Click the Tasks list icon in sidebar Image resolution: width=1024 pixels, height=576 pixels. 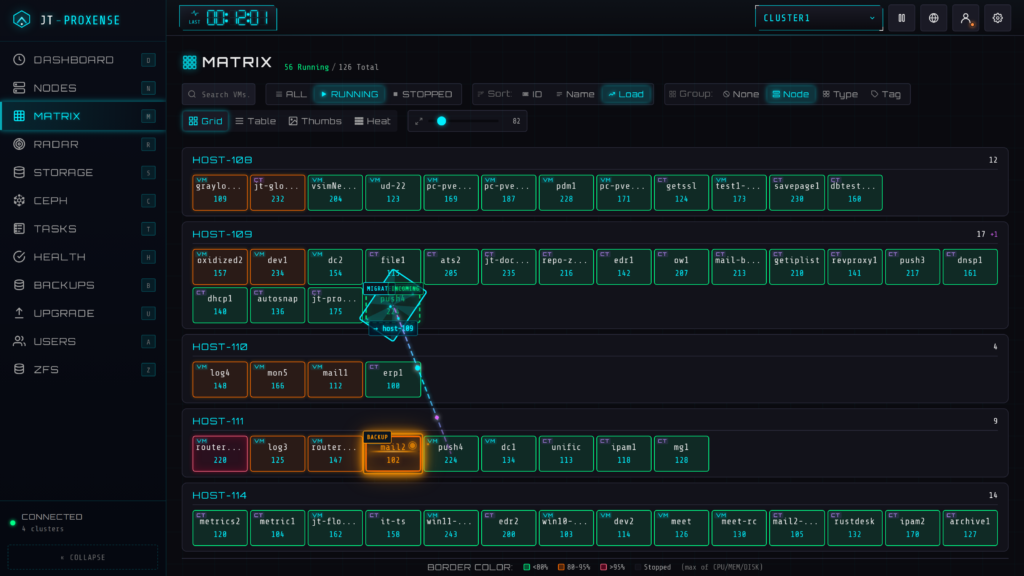click(19, 229)
